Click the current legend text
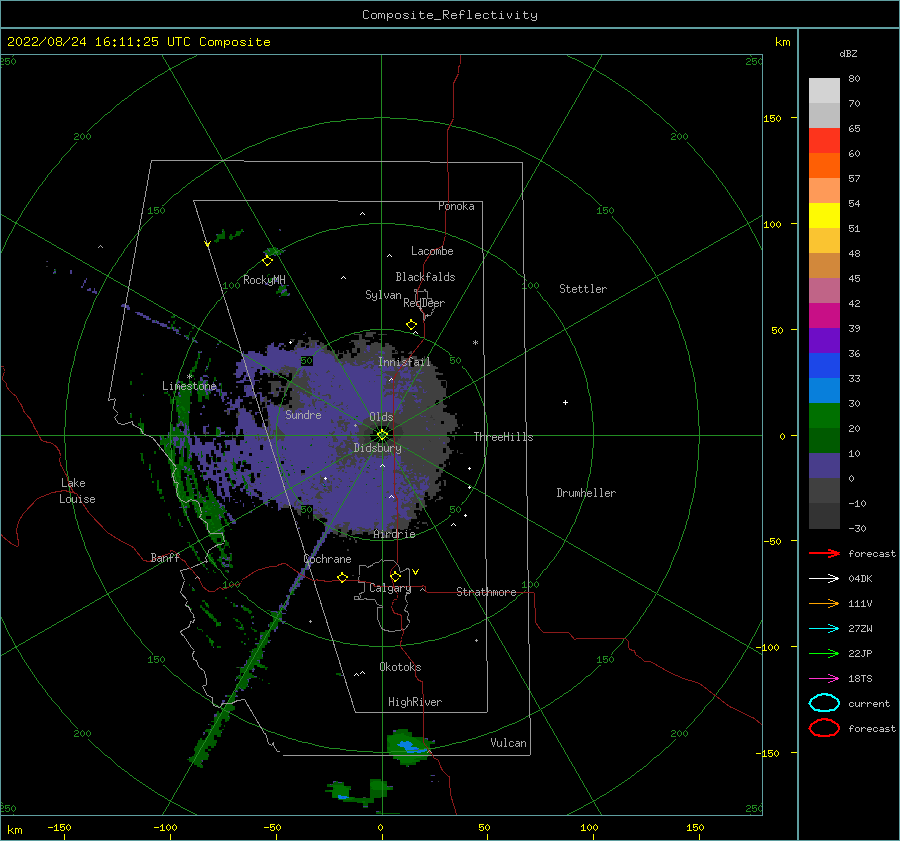 869,704
